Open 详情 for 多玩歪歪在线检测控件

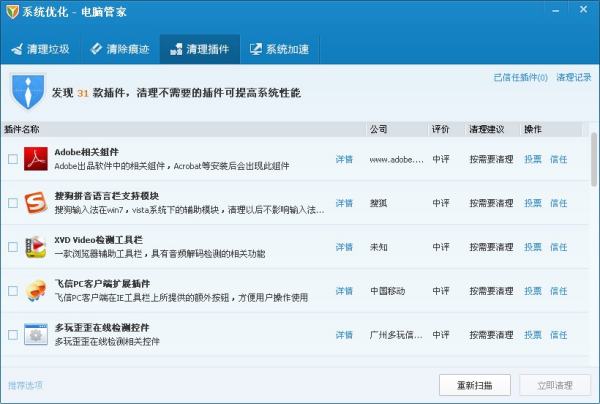344,335
